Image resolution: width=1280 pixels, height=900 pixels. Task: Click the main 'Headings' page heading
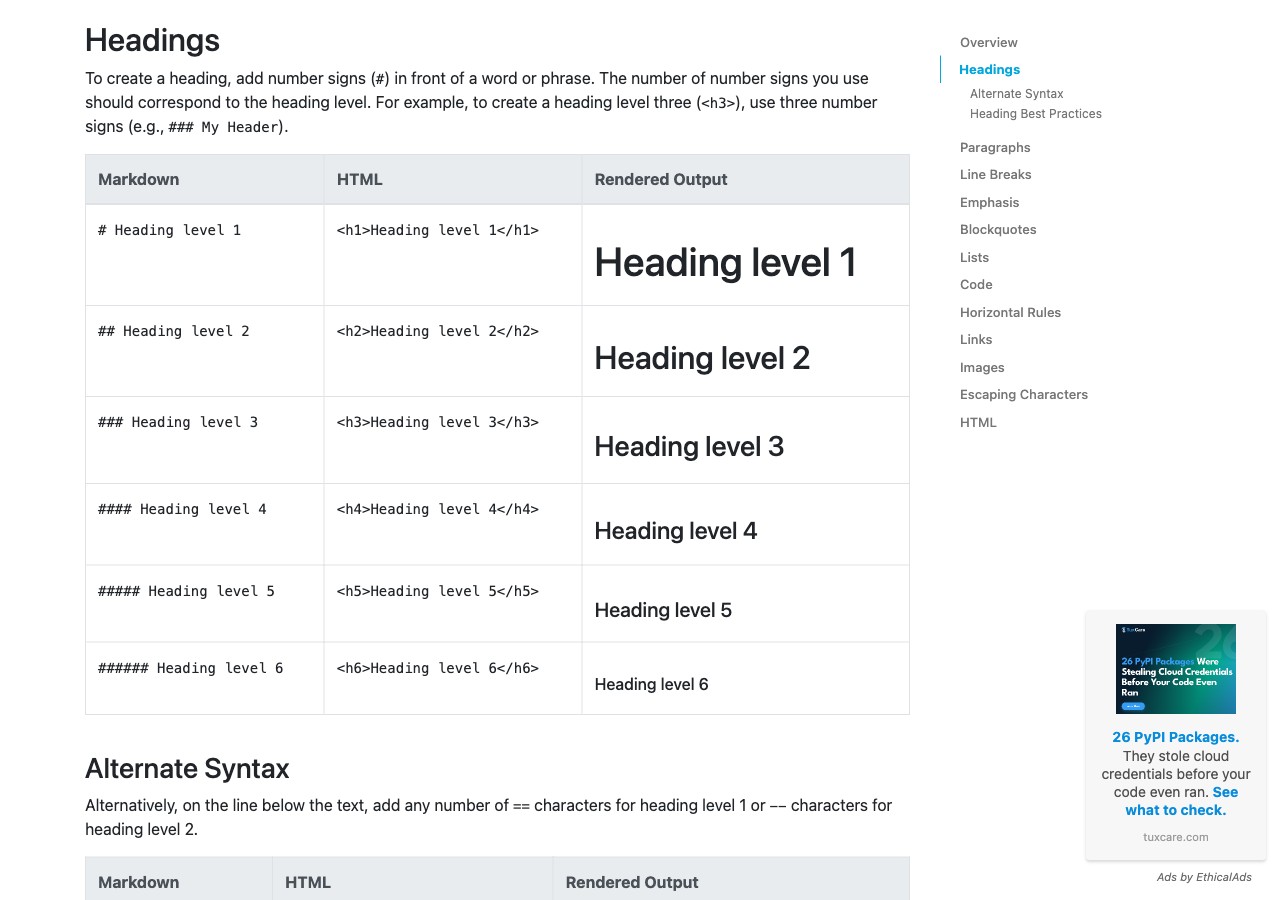click(x=152, y=40)
